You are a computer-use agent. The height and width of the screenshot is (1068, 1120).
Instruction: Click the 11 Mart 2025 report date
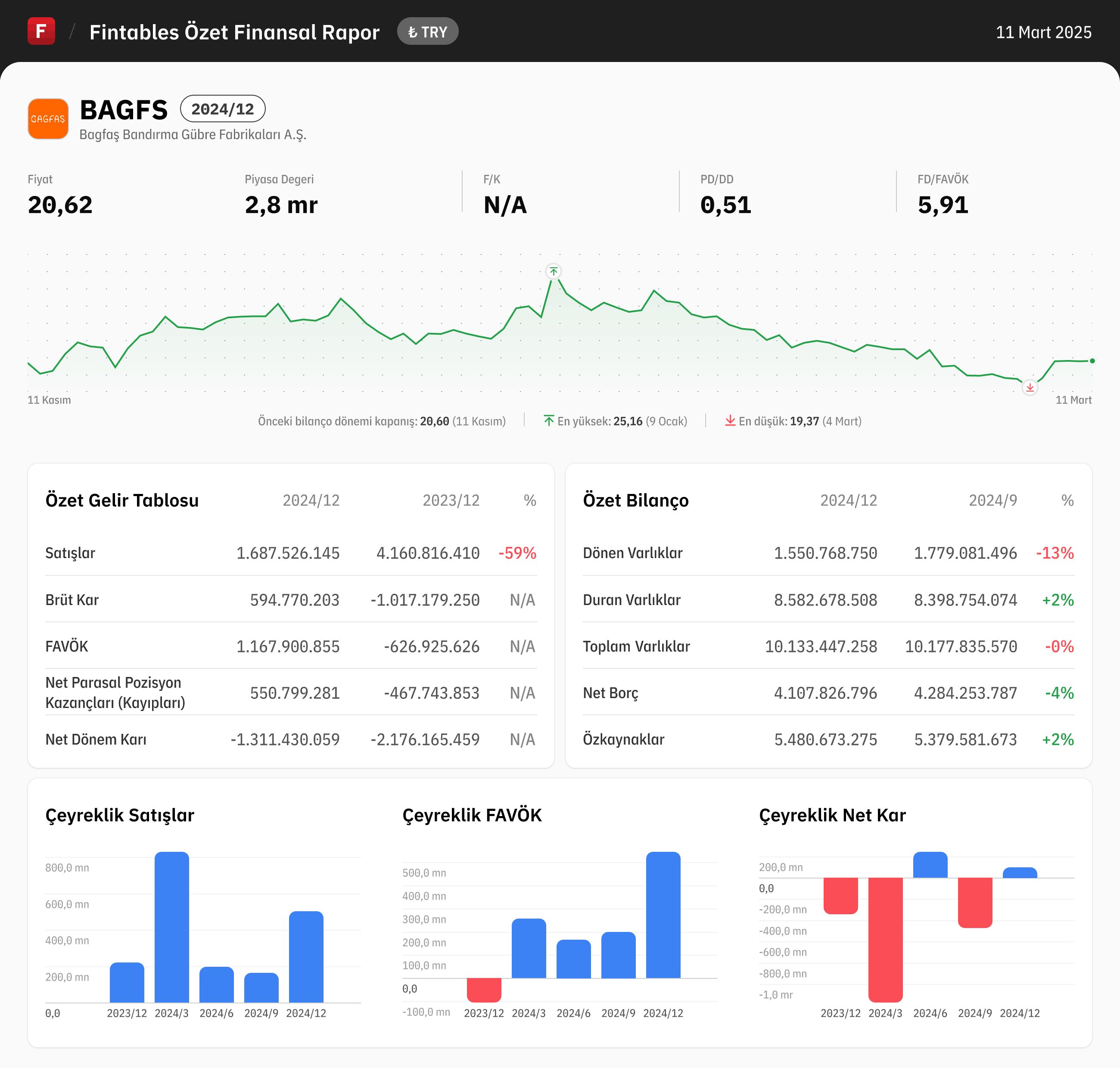click(1043, 32)
